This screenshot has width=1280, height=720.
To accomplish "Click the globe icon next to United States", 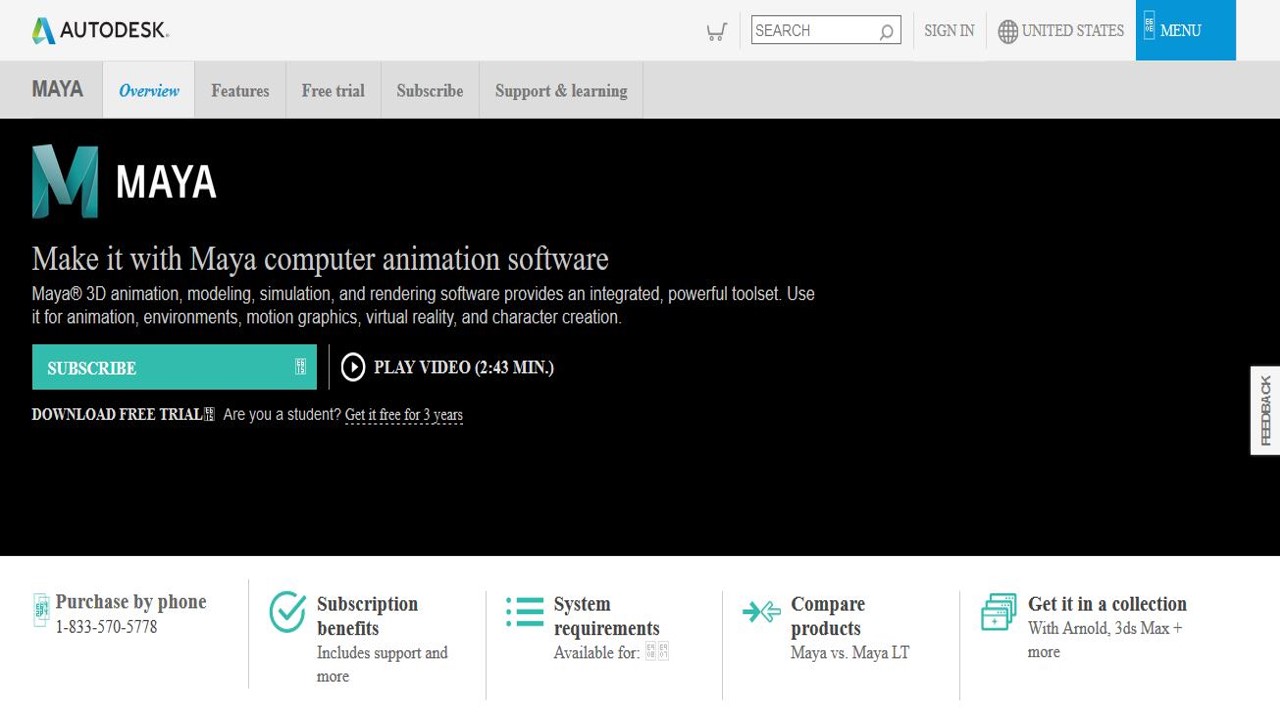I will pyautogui.click(x=1005, y=31).
